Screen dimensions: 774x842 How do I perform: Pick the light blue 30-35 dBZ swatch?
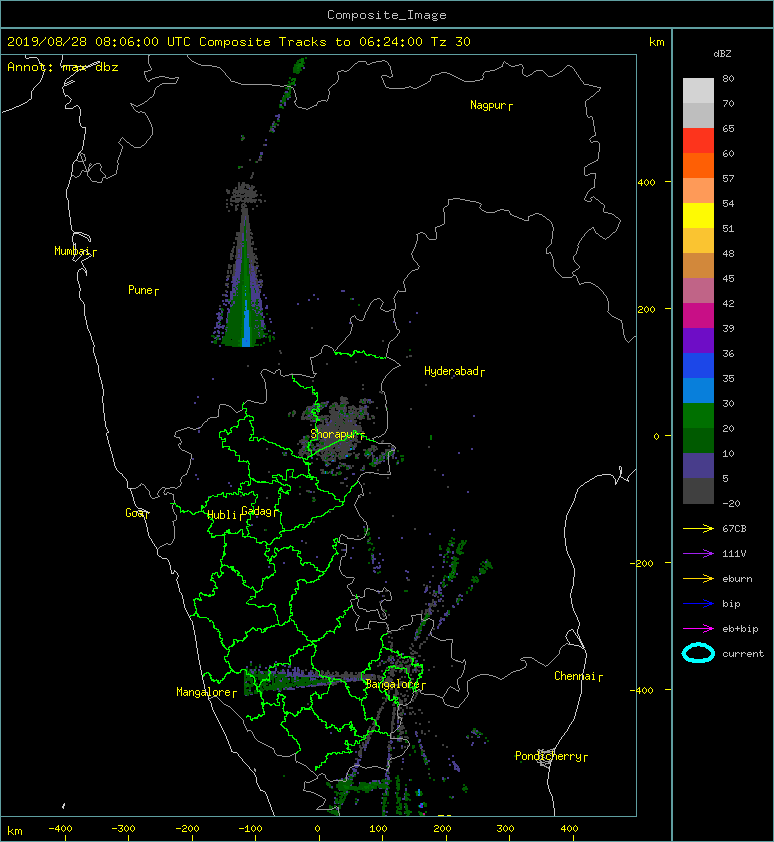(698, 391)
